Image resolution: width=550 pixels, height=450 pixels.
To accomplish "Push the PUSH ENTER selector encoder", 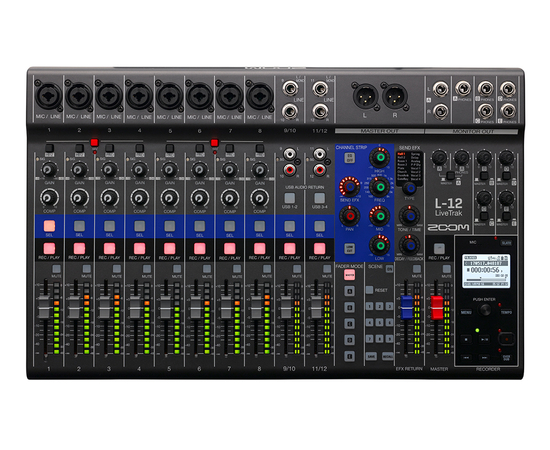I will tap(485, 310).
